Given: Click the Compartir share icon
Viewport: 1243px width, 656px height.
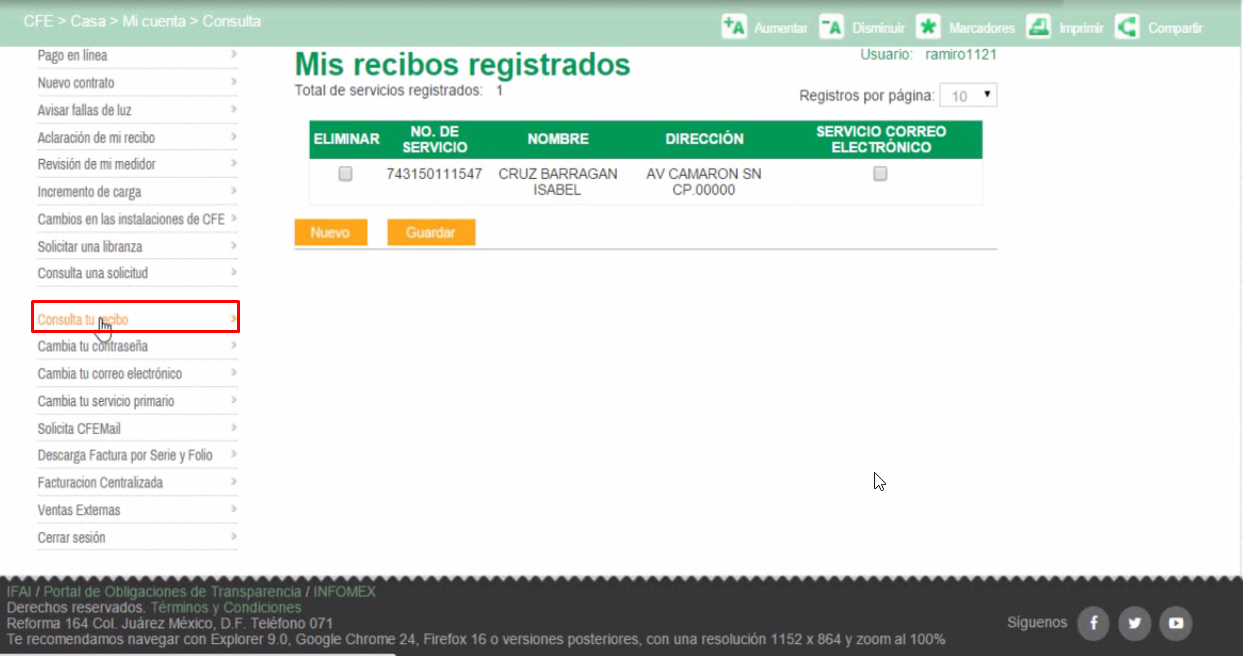Looking at the screenshot, I should (x=1127, y=27).
